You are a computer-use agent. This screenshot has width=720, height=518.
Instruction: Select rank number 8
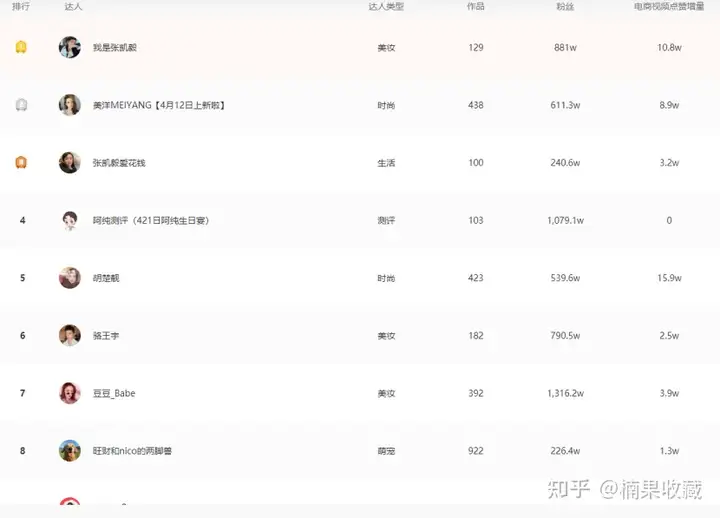pyautogui.click(x=22, y=451)
